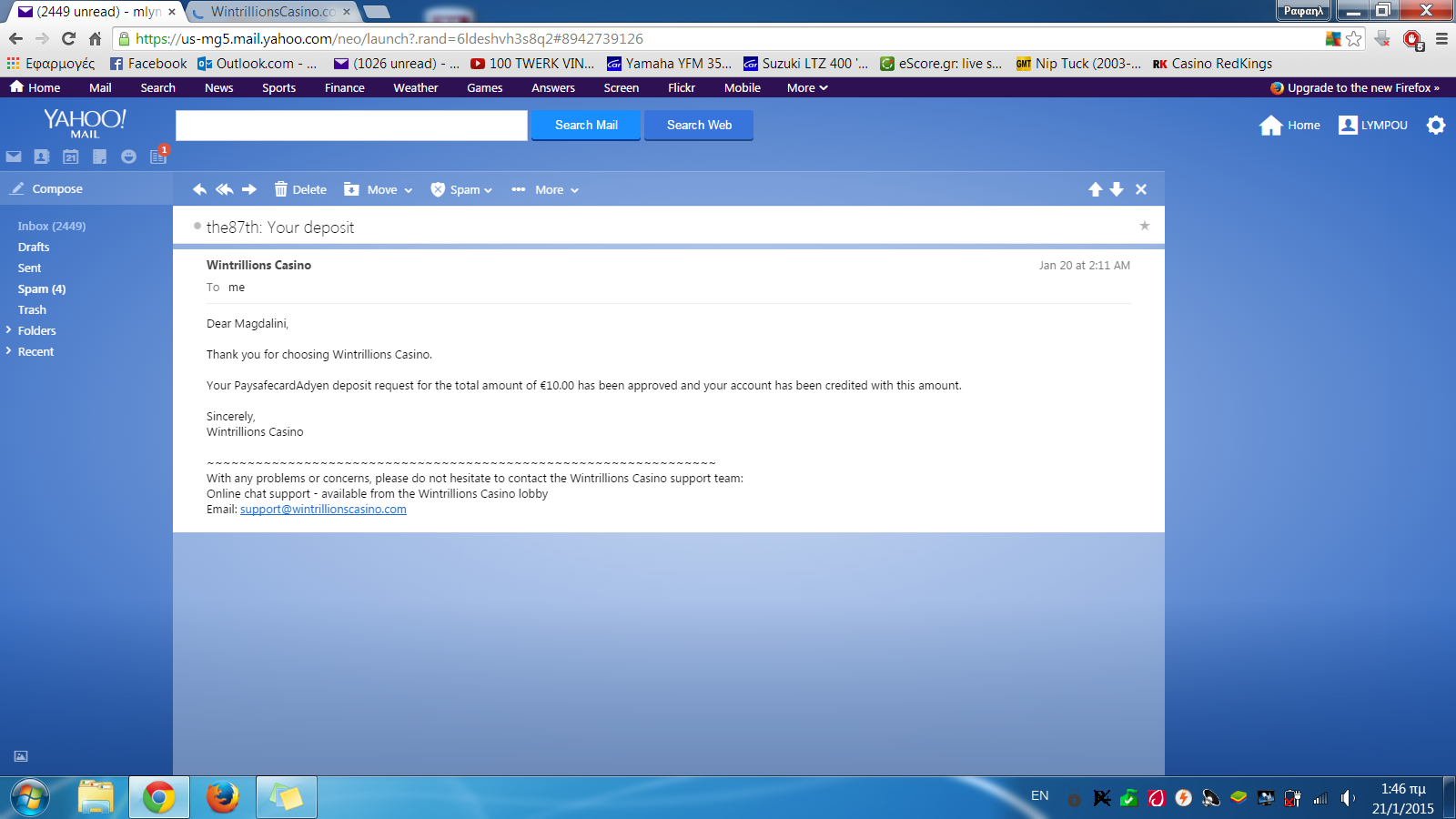The height and width of the screenshot is (819, 1456).
Task: Click Upgrade to the new Firefox link
Action: point(1355,87)
